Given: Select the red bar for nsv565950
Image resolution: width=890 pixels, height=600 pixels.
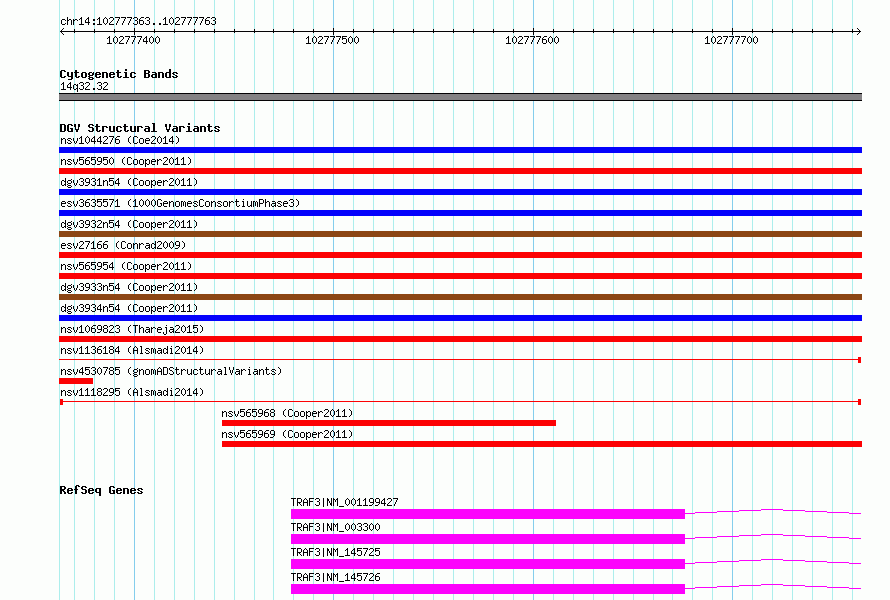Looking at the screenshot, I should [x=460, y=171].
